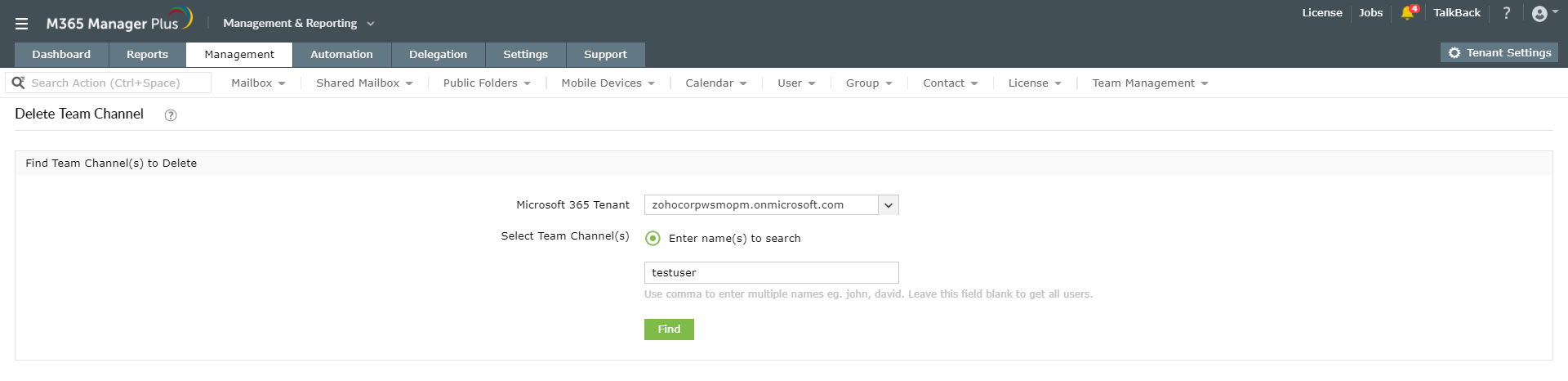Open the user account avatar menu
Viewport: 1568px width, 381px height.
(x=1539, y=14)
